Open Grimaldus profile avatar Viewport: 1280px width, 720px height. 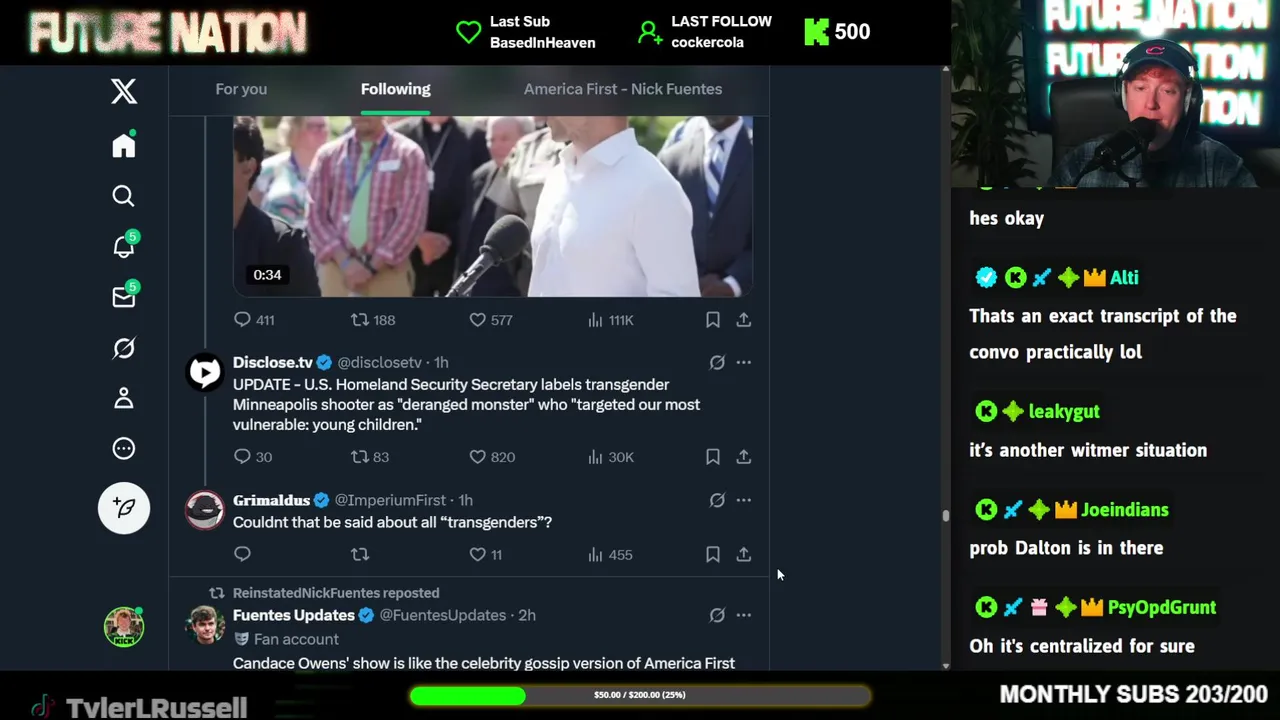pos(205,510)
